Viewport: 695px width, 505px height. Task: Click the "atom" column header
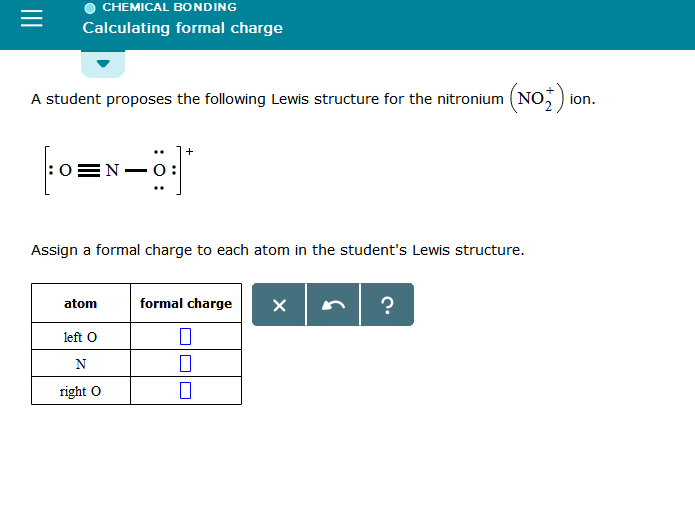[81, 303]
